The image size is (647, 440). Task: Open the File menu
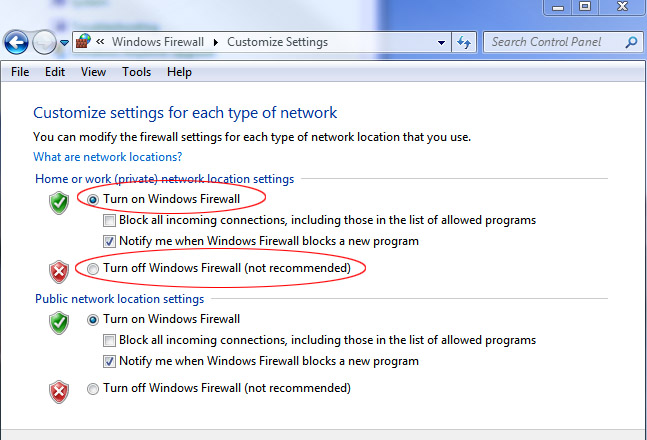20,72
